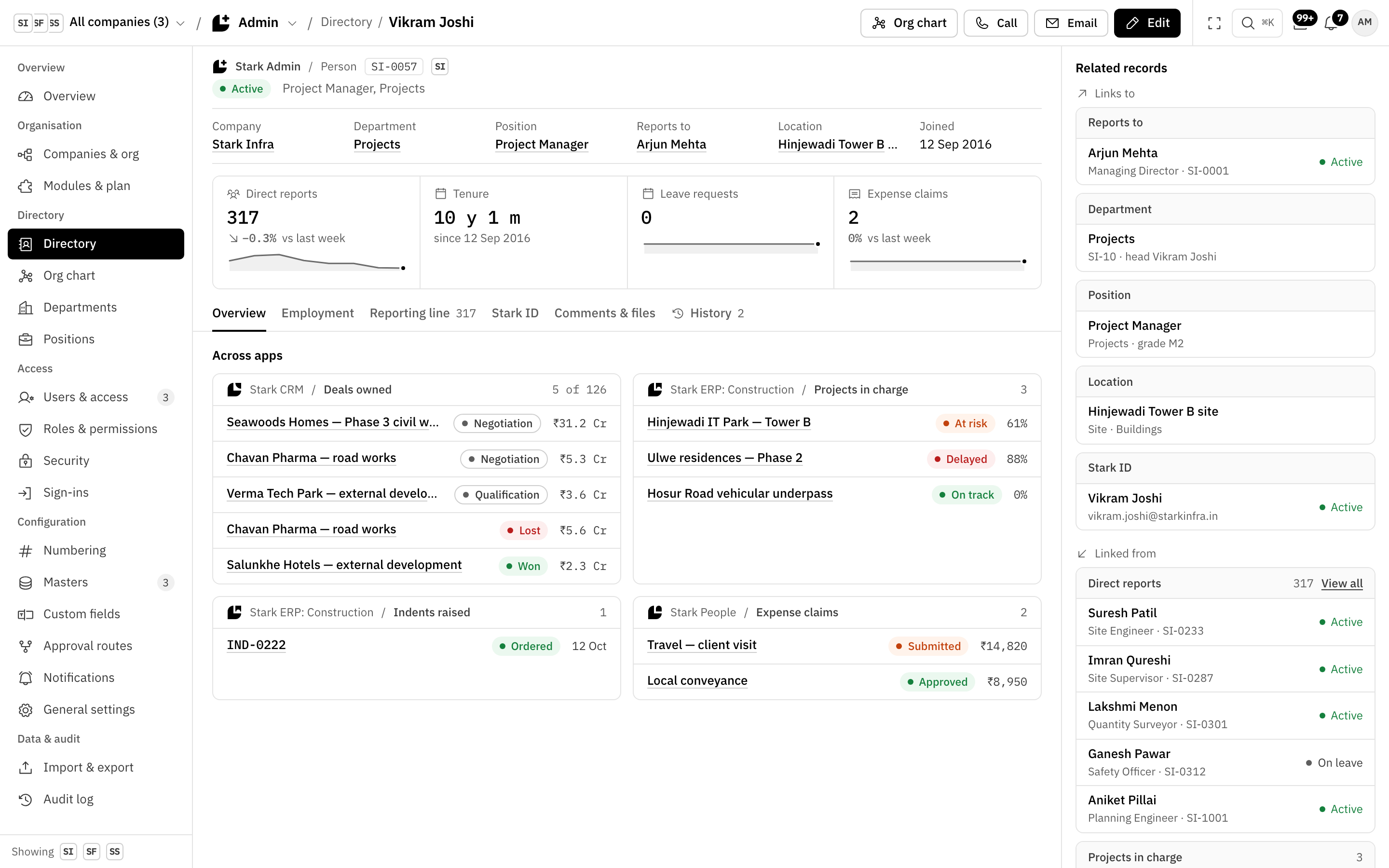The width and height of the screenshot is (1389, 868).
Task: Click Directory in the breadcrumb
Action: (x=346, y=22)
